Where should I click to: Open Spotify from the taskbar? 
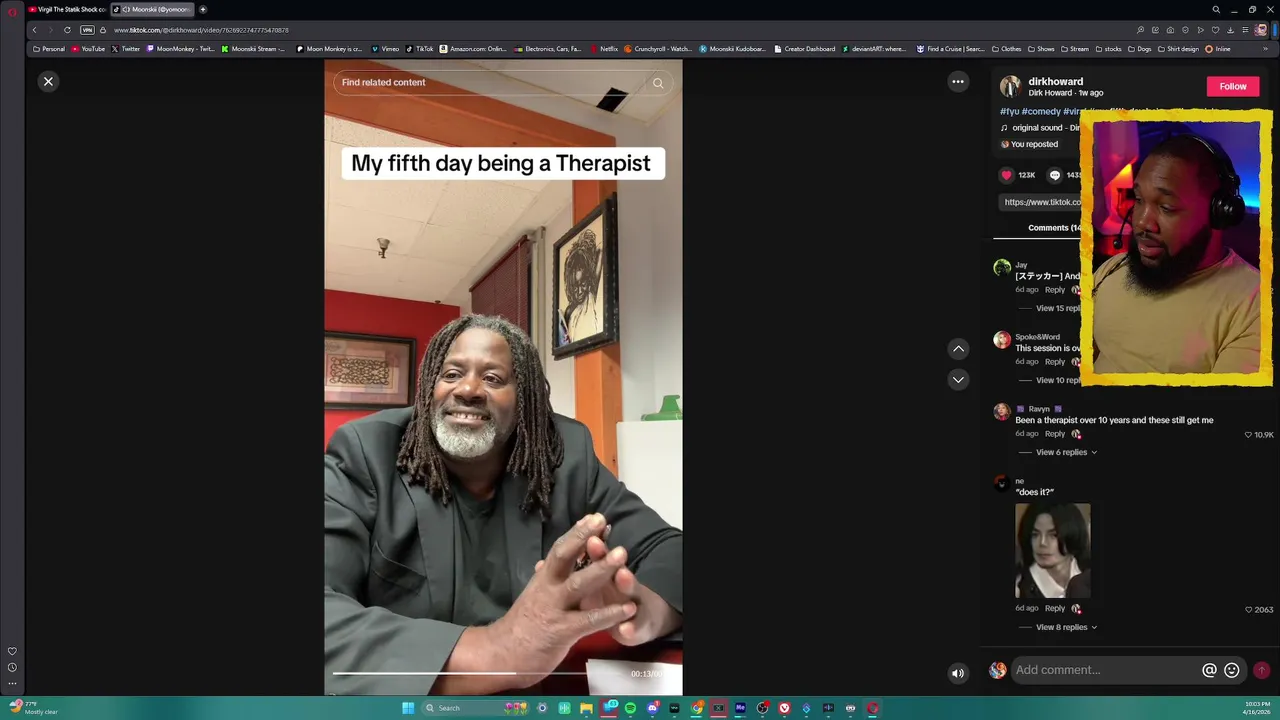tap(630, 708)
